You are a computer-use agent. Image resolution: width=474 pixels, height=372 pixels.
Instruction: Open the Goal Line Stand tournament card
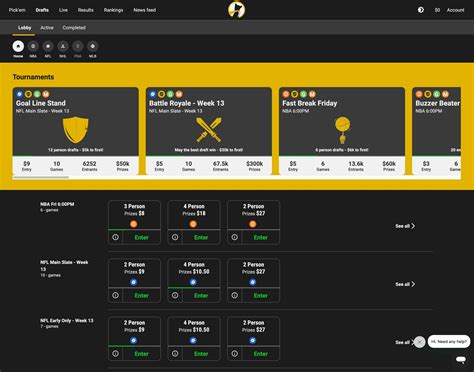pos(76,131)
